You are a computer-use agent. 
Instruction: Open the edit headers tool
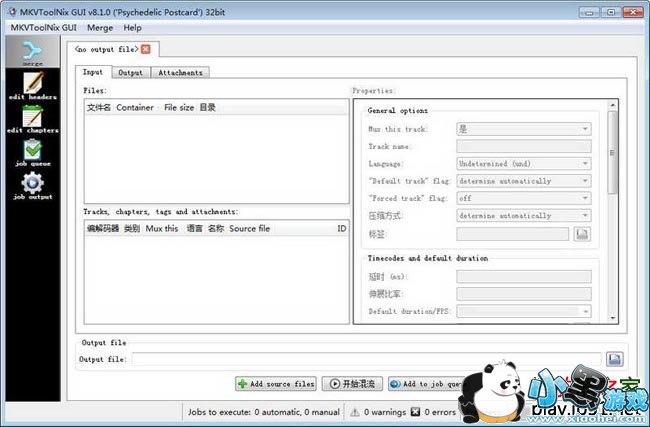[33, 85]
